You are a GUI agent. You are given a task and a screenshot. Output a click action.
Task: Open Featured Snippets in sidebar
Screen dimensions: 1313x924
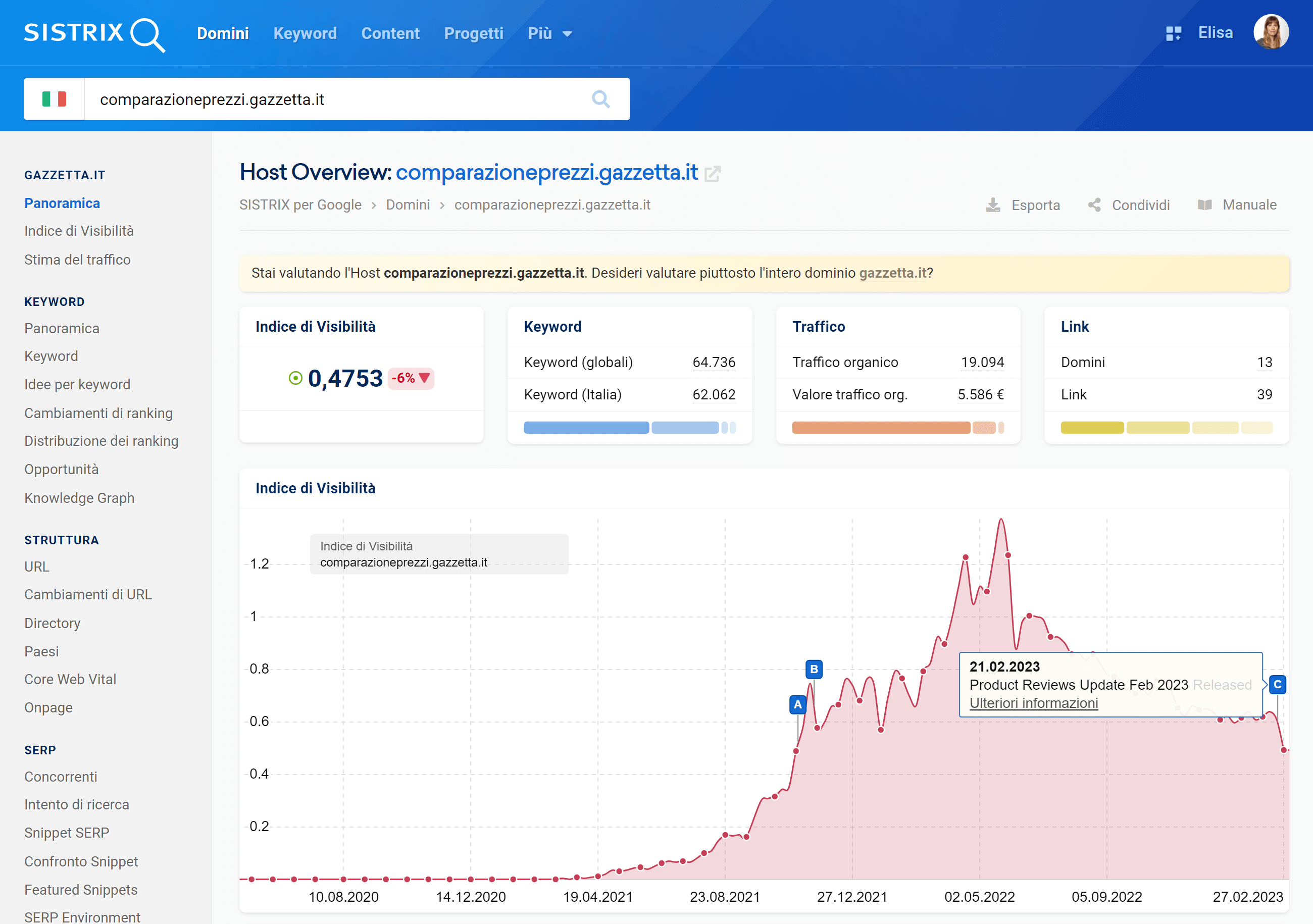pos(81,890)
